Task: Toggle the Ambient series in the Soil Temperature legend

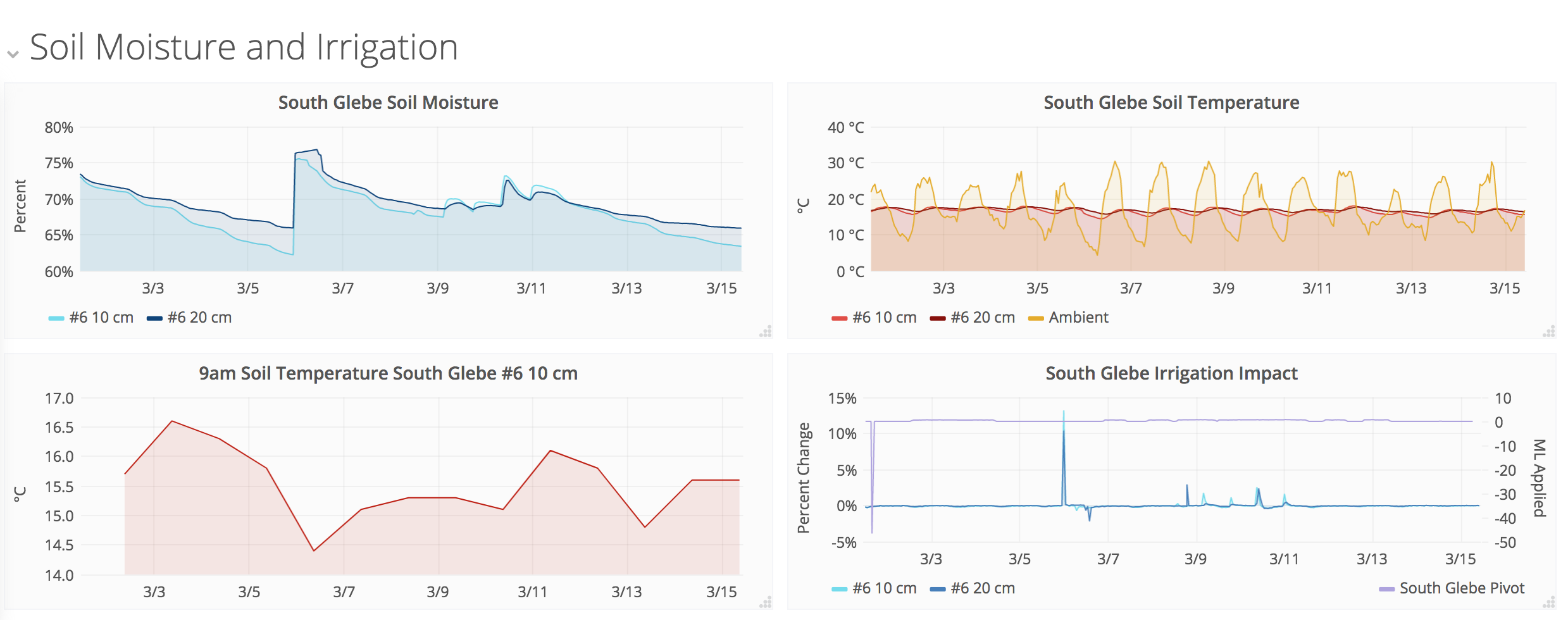Action: point(1078,318)
